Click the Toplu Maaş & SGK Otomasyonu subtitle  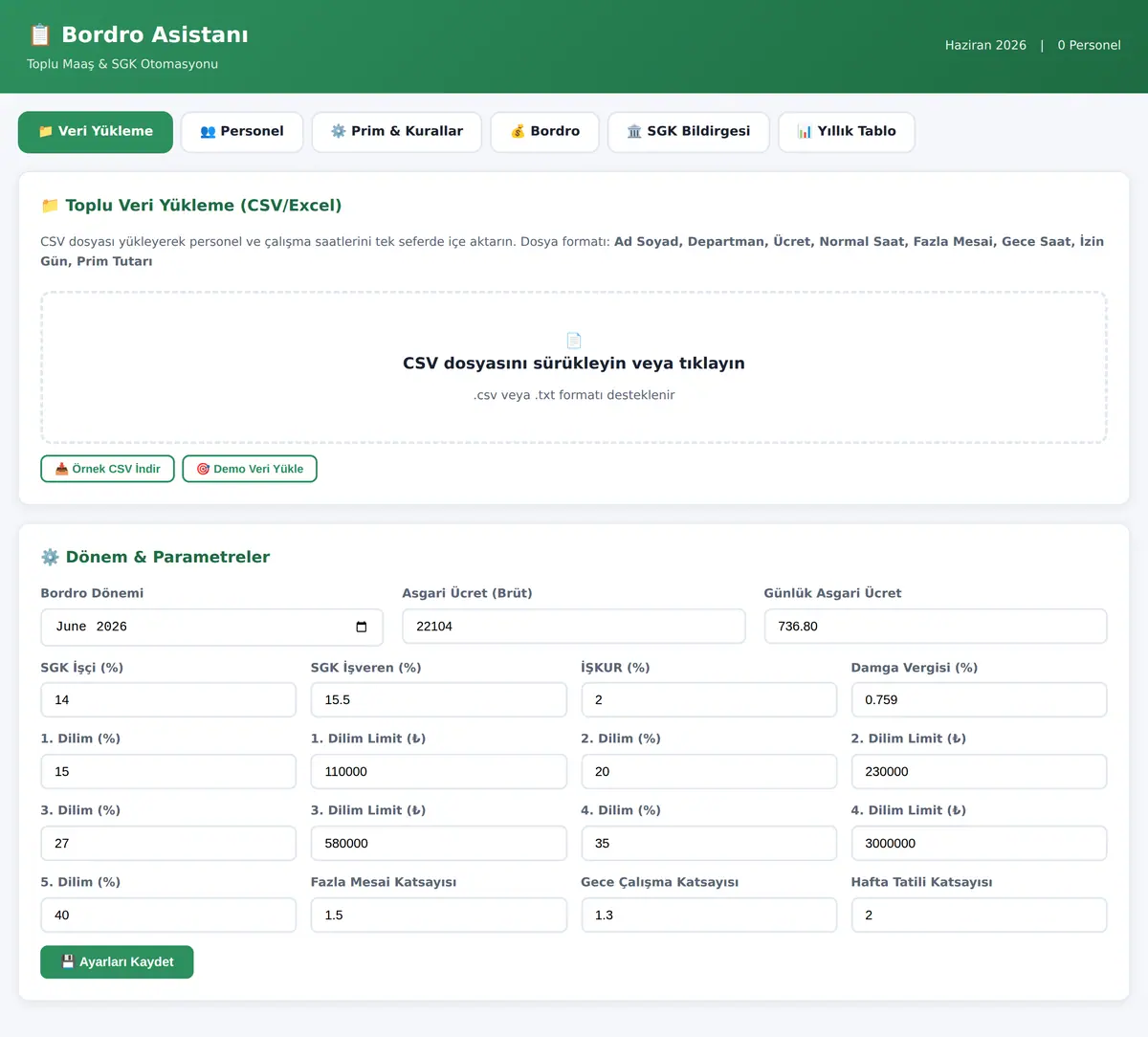pyautogui.click(x=122, y=64)
